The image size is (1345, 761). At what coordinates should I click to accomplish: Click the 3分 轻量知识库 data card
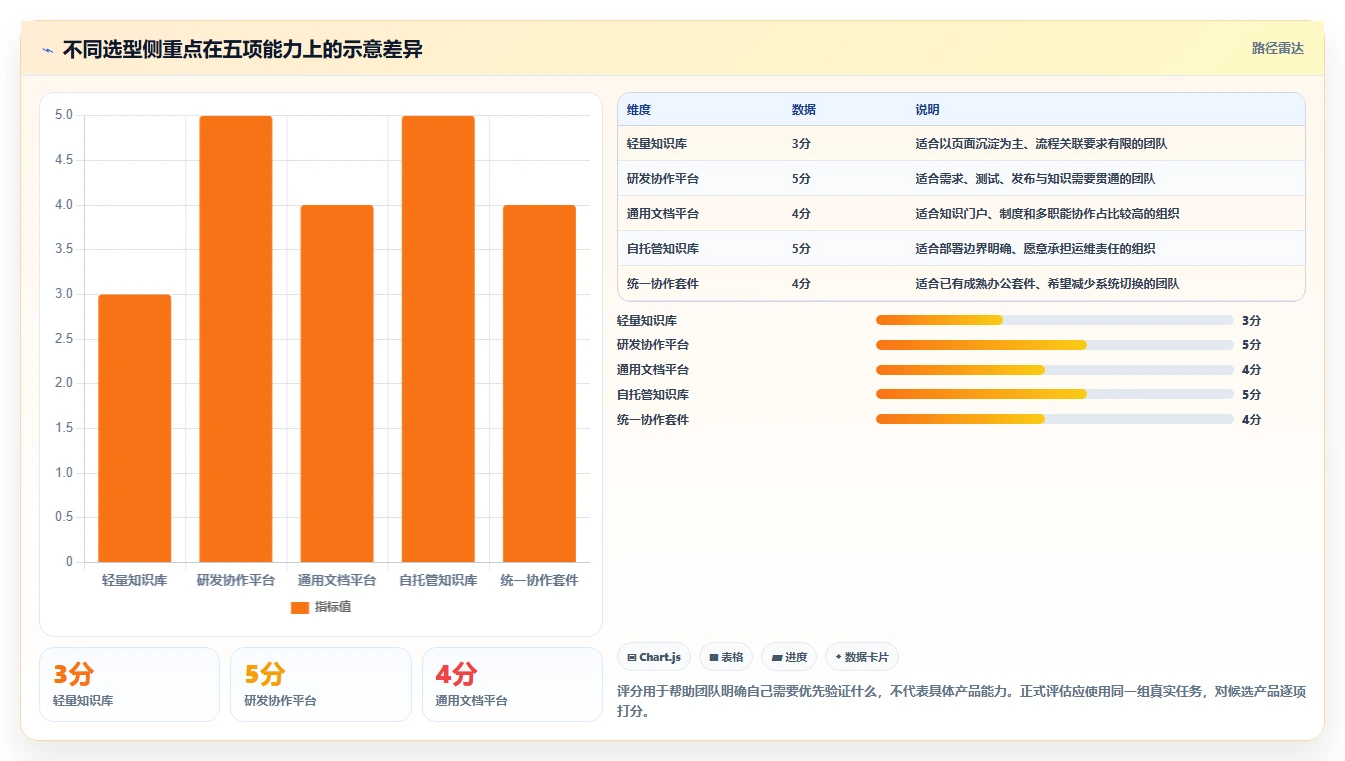click(129, 684)
